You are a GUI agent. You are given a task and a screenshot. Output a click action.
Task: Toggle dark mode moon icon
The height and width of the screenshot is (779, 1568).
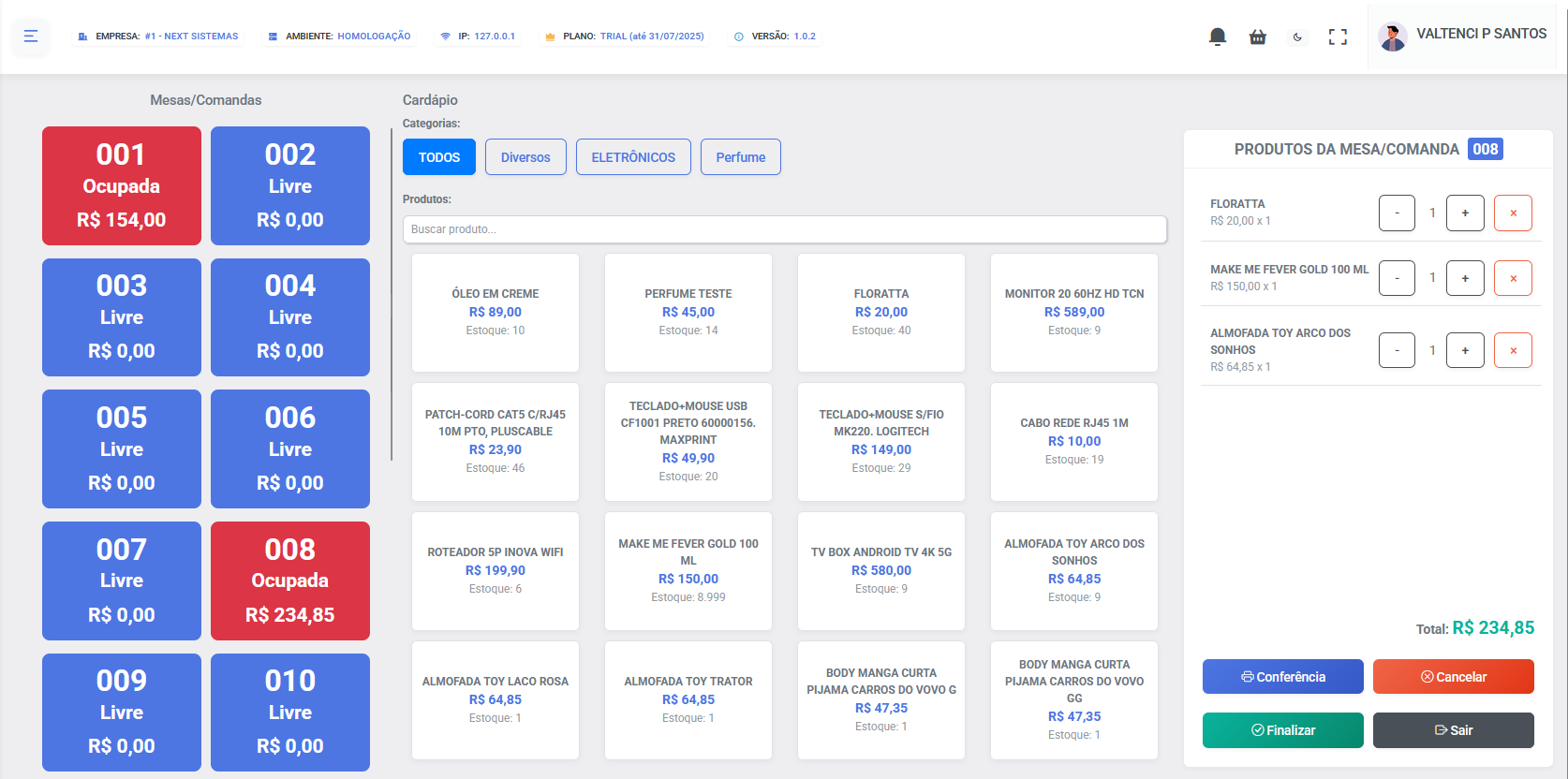[x=1297, y=37]
